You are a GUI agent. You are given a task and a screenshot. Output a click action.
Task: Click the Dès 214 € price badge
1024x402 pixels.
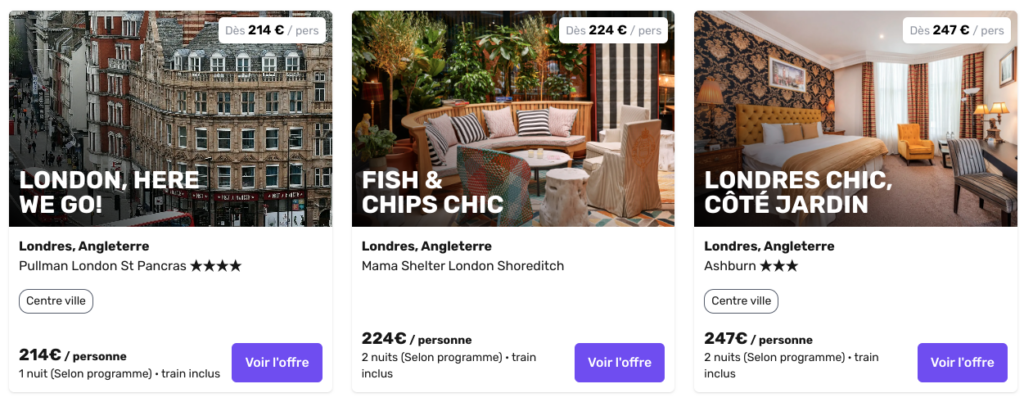coord(272,30)
